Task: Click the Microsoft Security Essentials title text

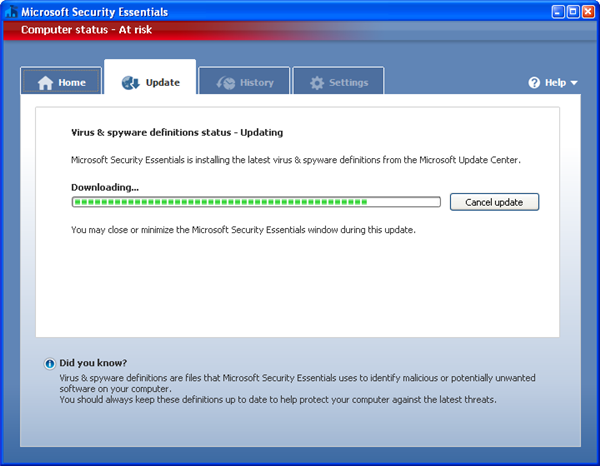Action: (95, 12)
